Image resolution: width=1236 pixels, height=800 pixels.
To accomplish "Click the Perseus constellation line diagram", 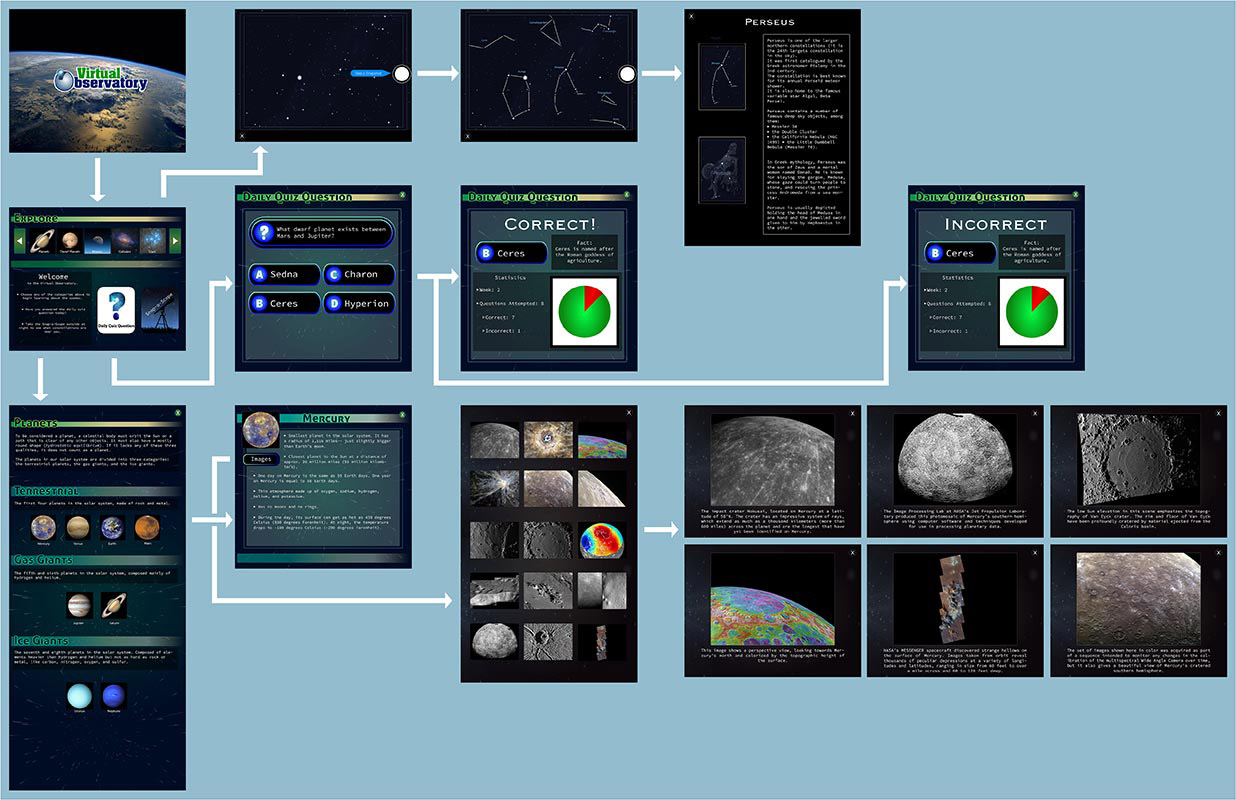I will point(722,77).
